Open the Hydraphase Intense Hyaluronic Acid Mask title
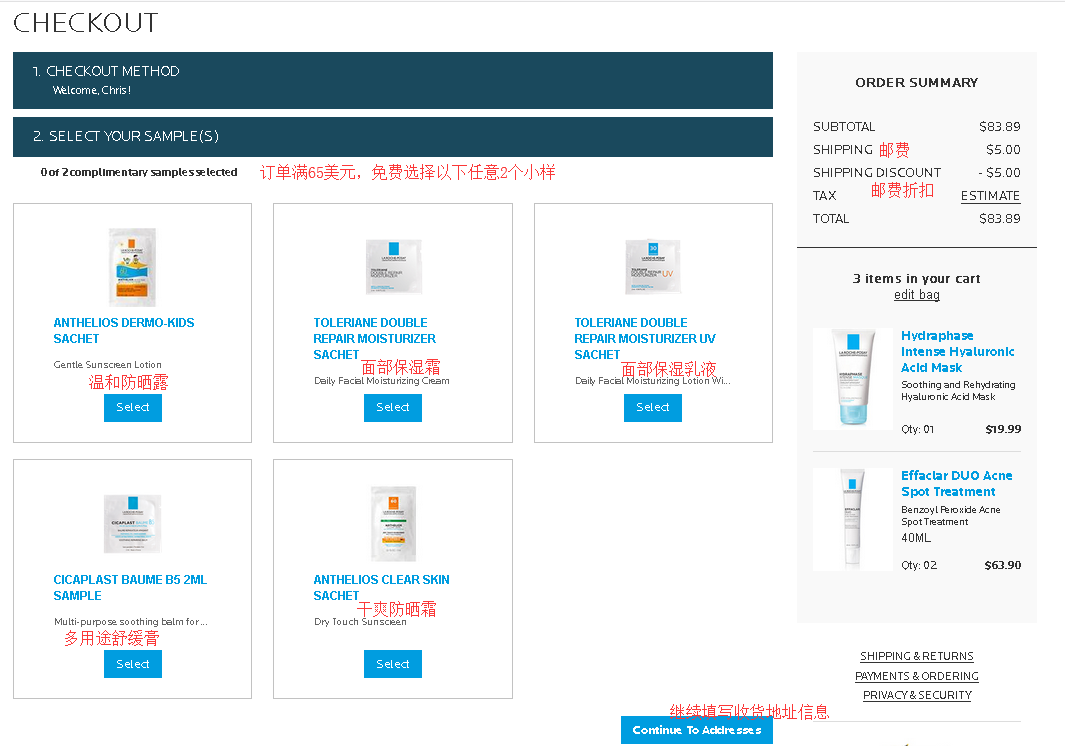Screen dimensions: 1065x746 (957, 352)
